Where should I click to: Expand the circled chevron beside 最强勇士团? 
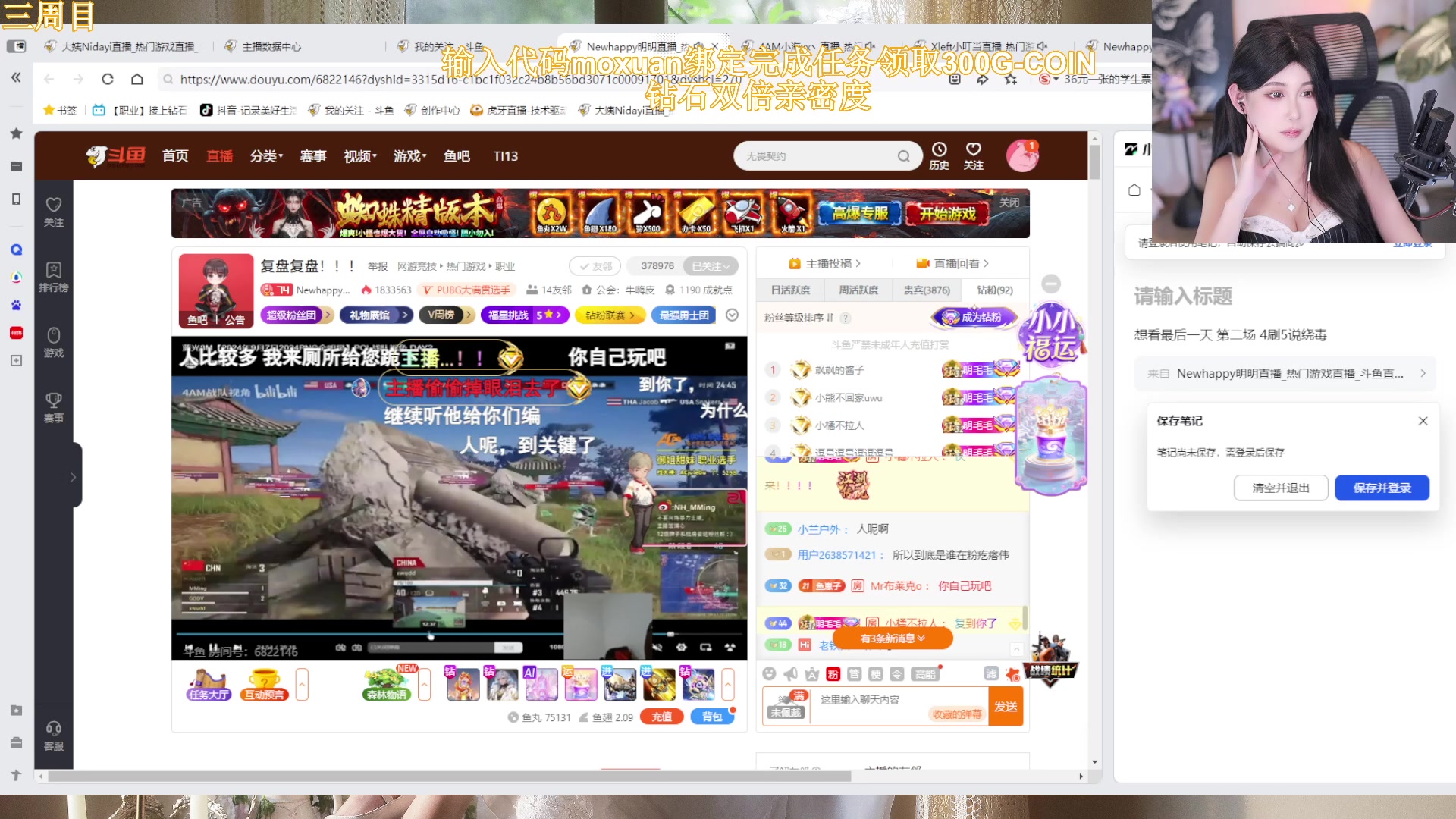click(732, 315)
